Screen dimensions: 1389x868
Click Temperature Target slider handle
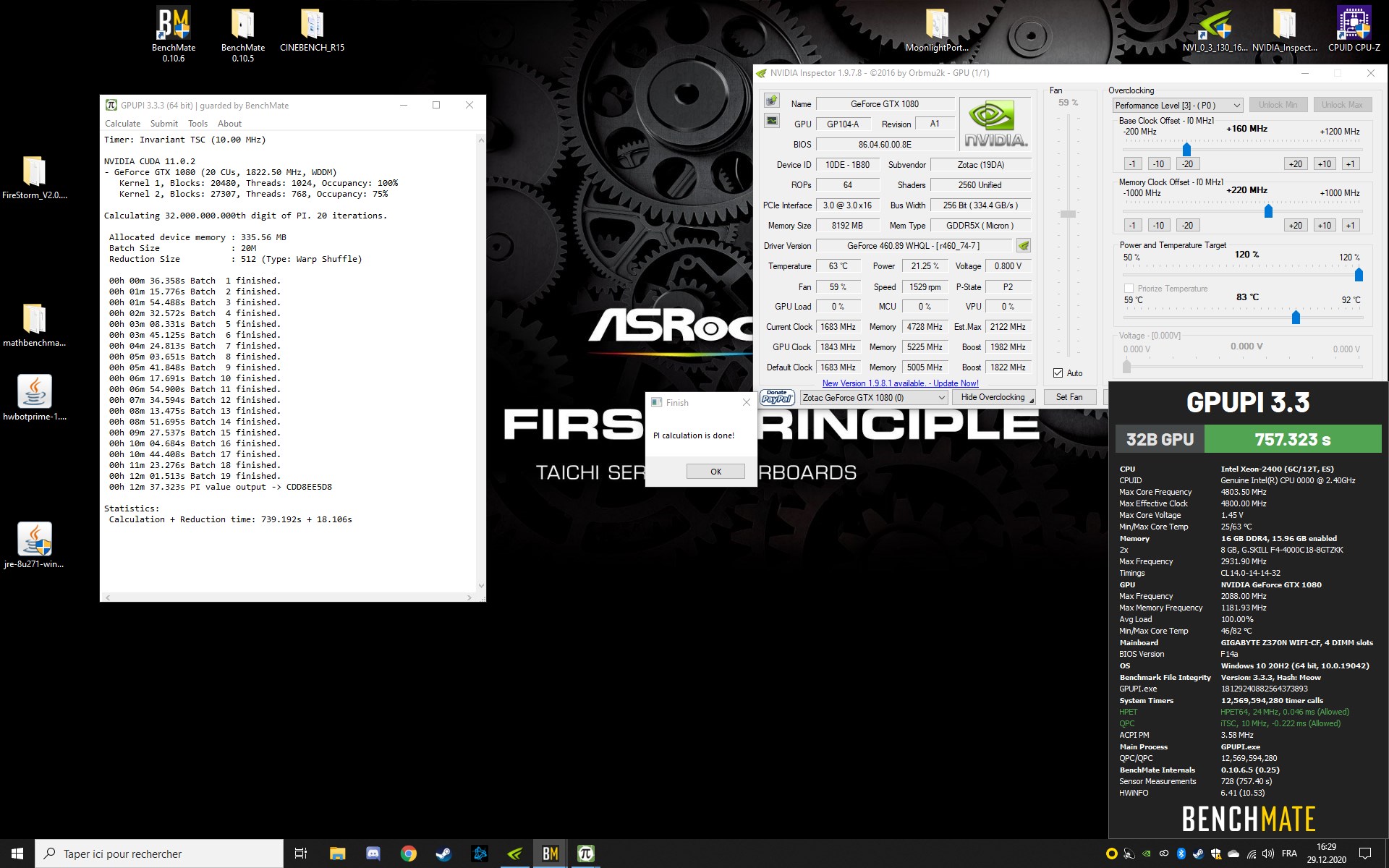pyautogui.click(x=1296, y=317)
